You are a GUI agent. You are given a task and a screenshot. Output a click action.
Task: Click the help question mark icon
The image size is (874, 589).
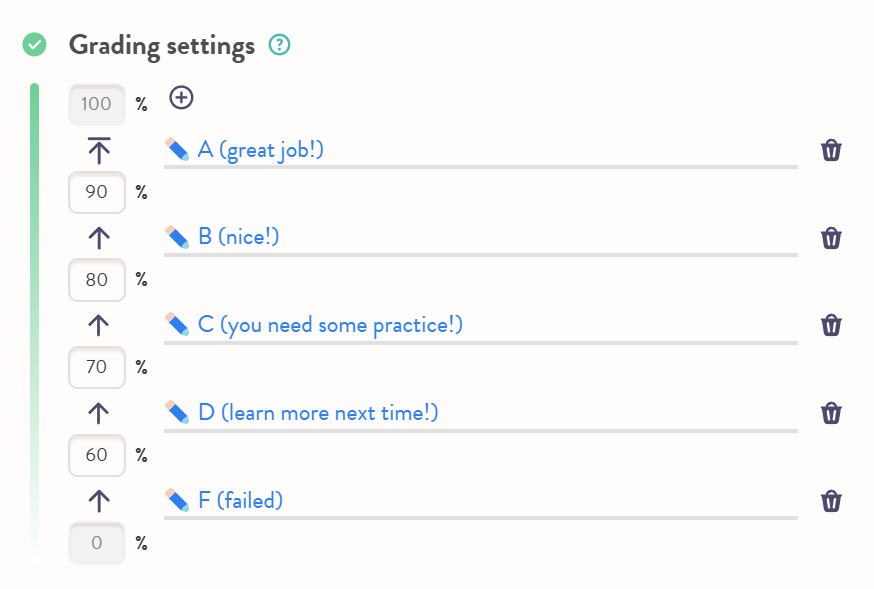click(x=280, y=45)
